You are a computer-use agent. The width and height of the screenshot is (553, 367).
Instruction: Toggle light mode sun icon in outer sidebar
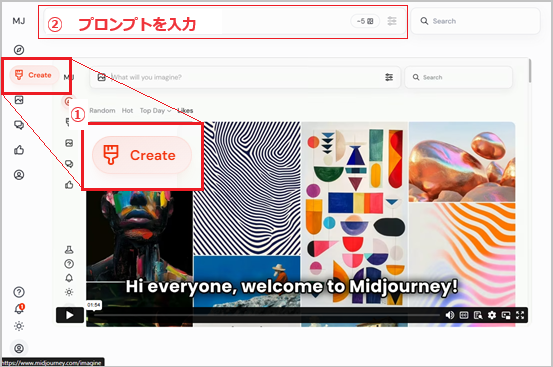19,326
